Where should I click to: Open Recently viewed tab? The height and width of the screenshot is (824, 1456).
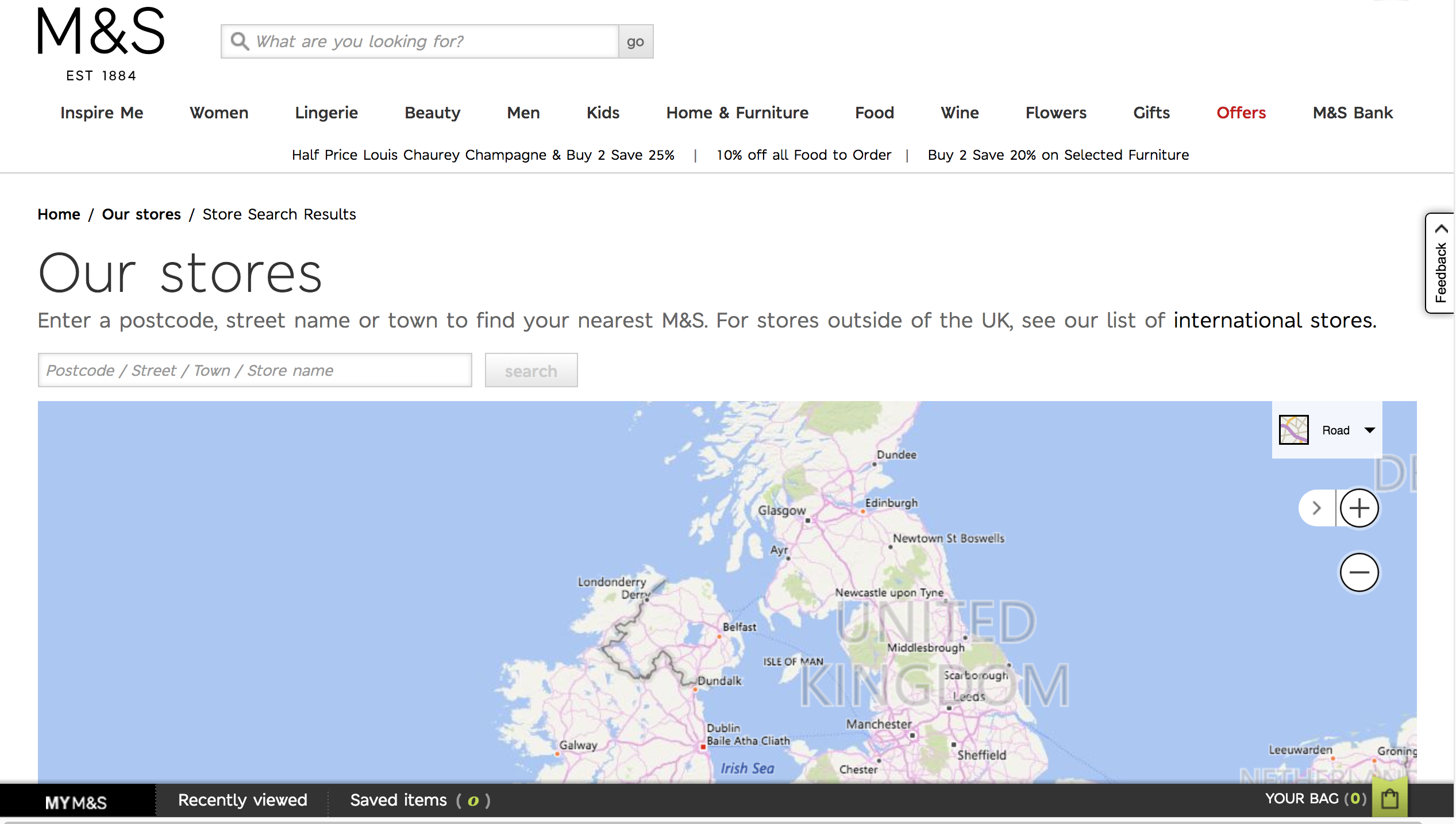242,800
